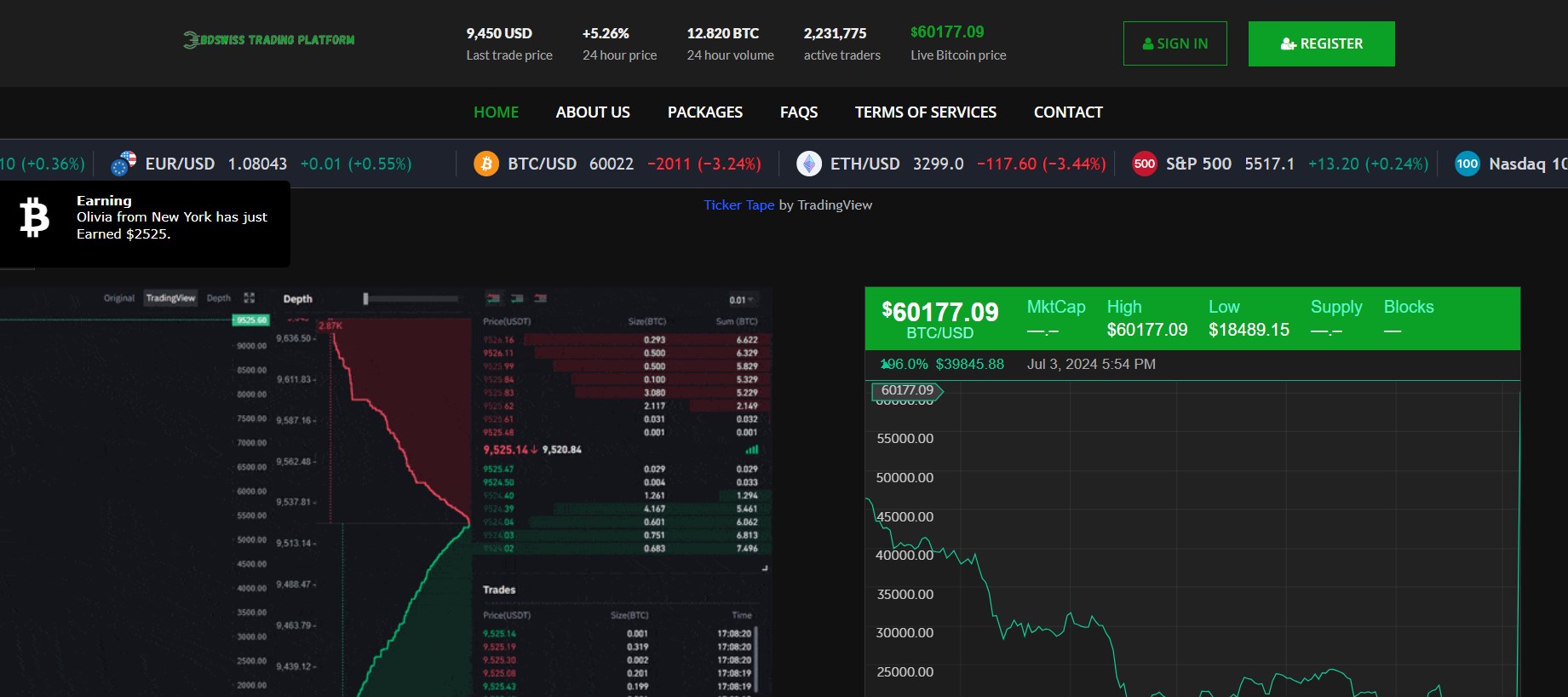
Task: Open the 0.01 decimal precision dropdown
Action: coord(741,300)
